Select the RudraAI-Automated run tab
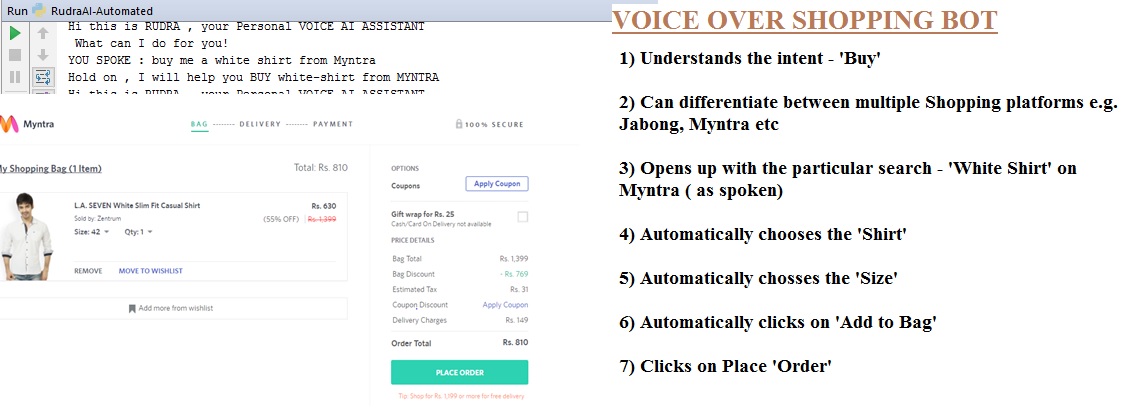1125x412 pixels. [x=102, y=11]
